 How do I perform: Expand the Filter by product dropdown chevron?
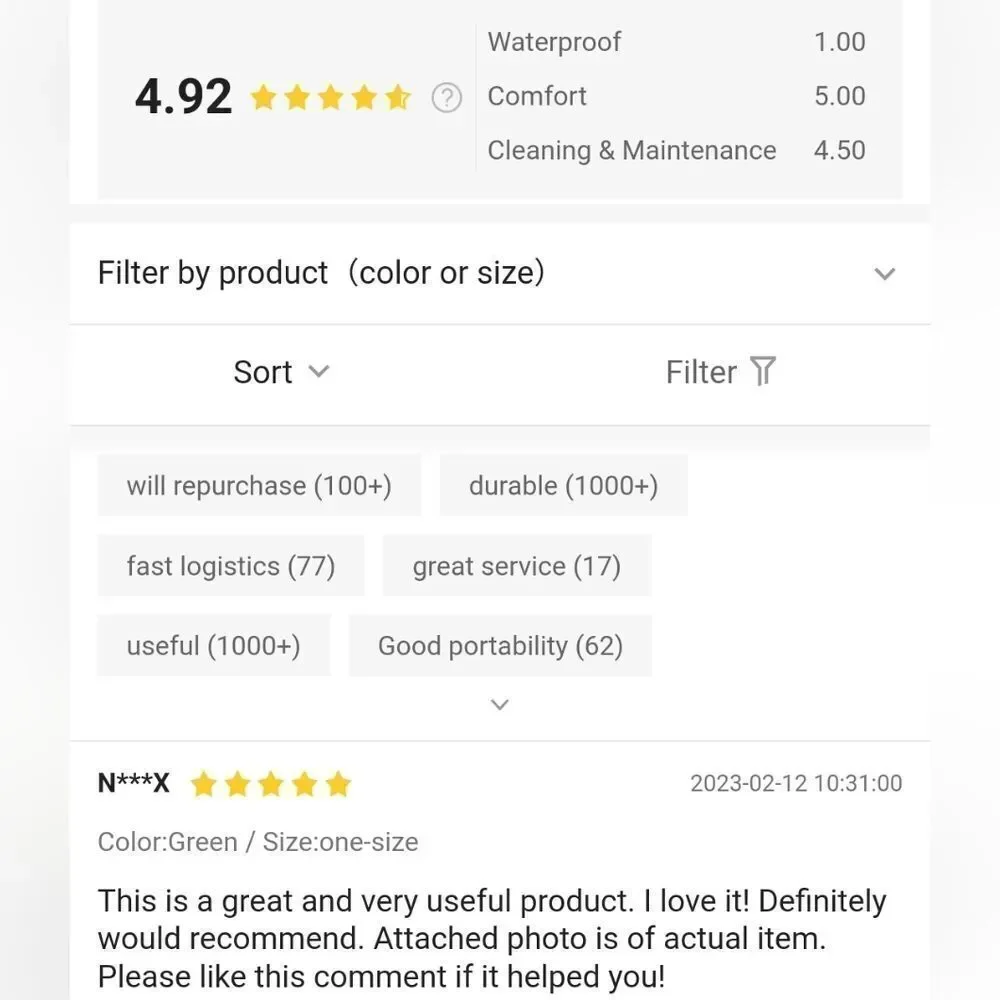(885, 274)
